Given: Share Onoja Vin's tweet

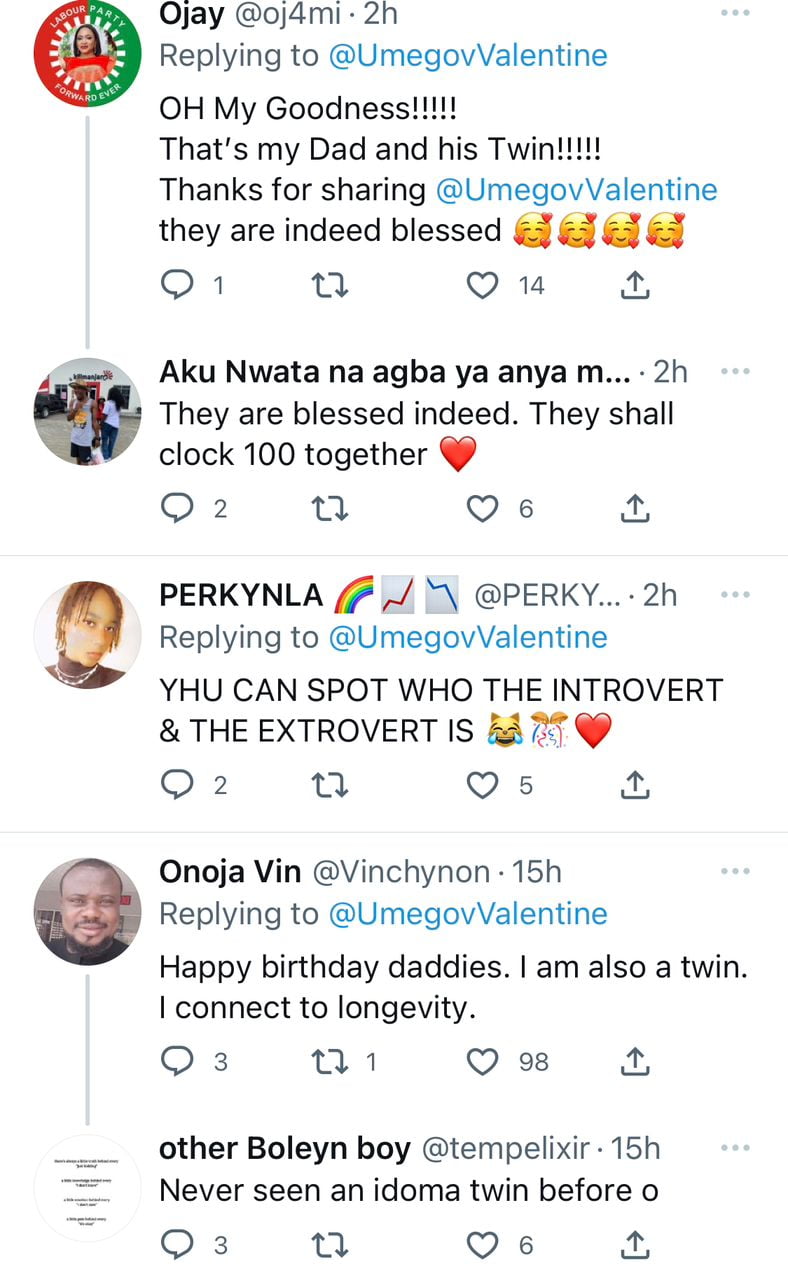Looking at the screenshot, I should click(x=636, y=1061).
